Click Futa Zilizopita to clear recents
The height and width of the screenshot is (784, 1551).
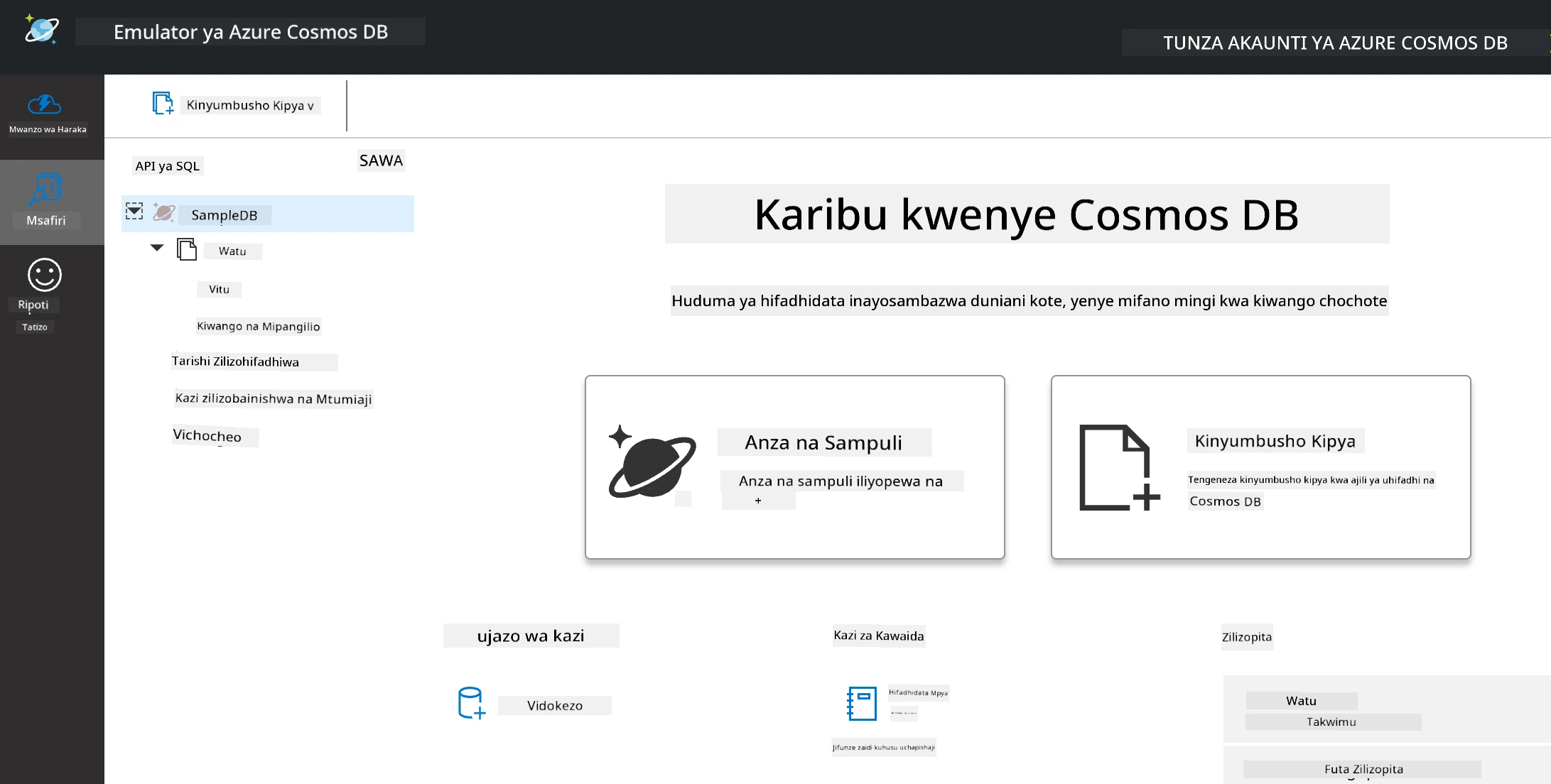tap(1363, 769)
